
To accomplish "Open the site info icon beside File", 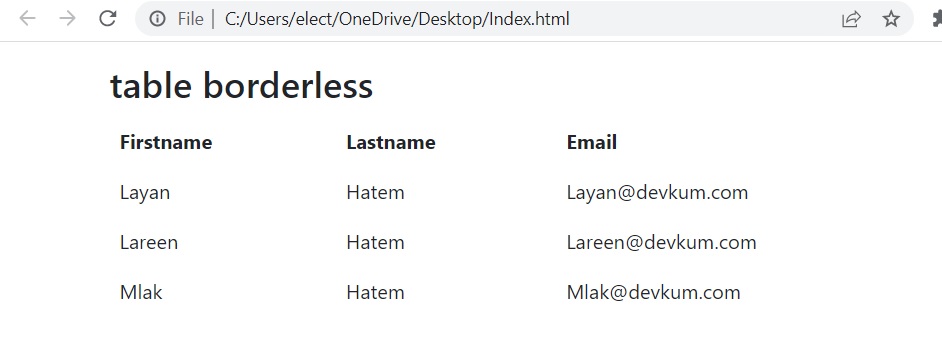I will 157,19.
